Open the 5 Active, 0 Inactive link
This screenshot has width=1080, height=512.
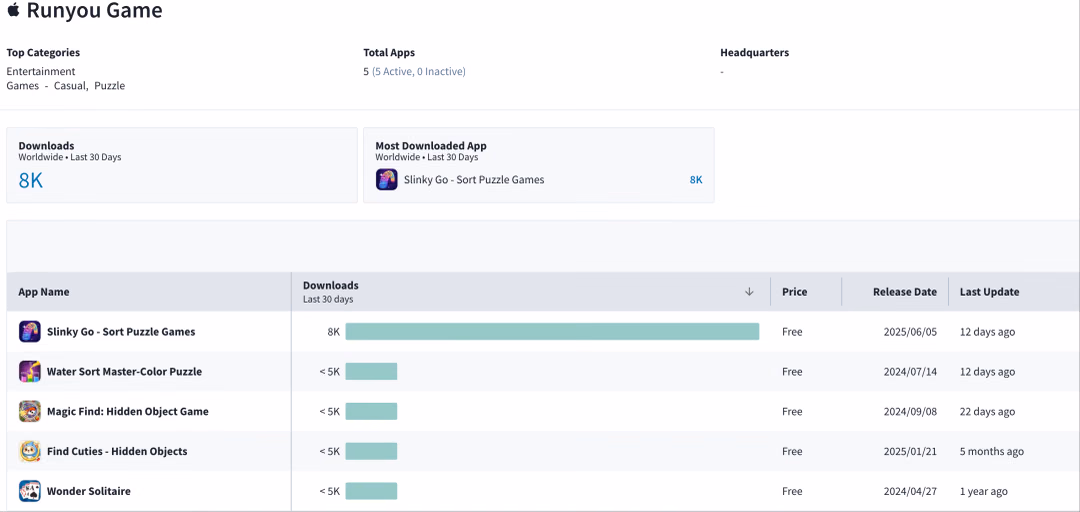click(419, 72)
